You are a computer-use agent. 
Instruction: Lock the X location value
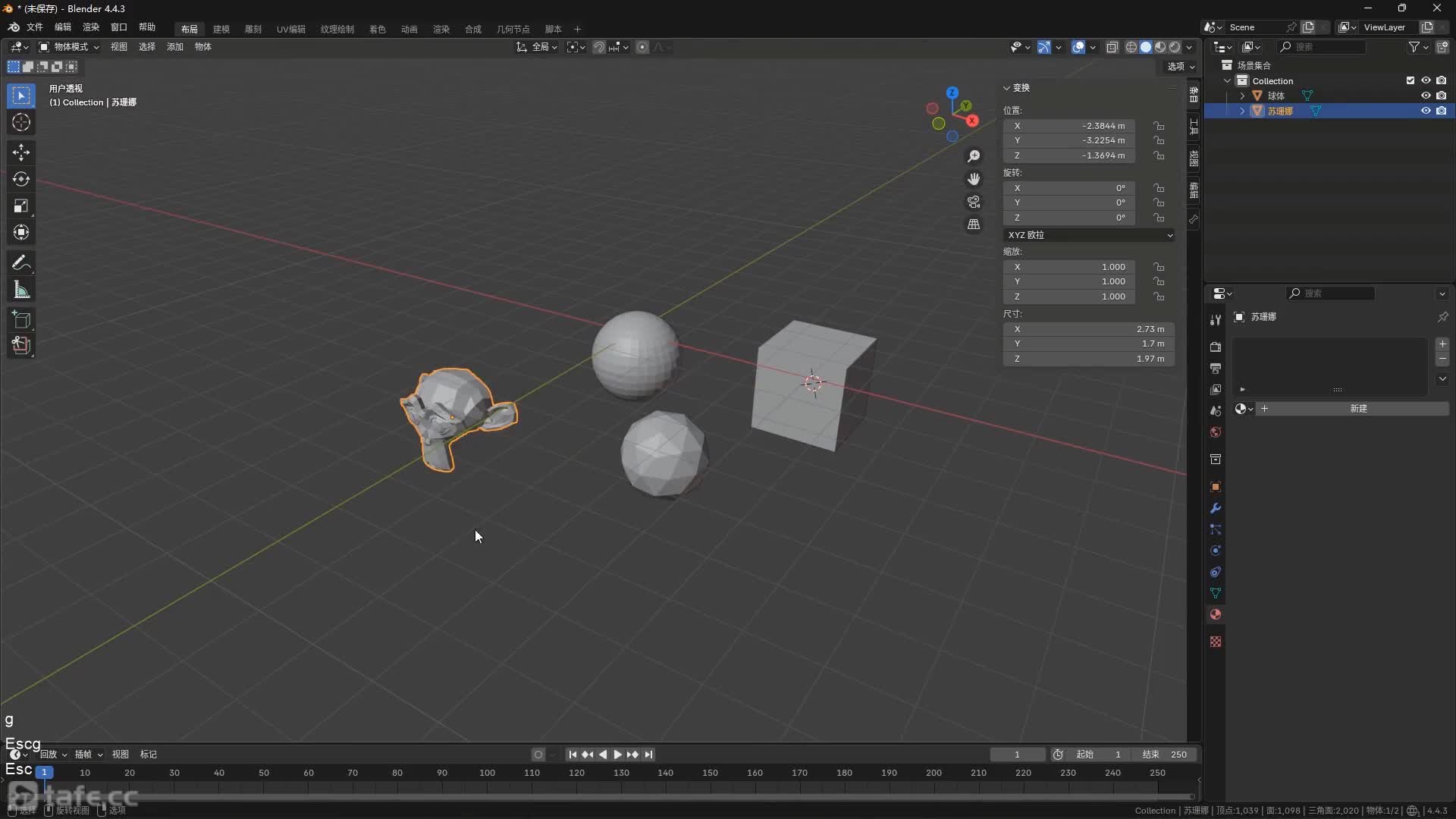click(x=1159, y=126)
